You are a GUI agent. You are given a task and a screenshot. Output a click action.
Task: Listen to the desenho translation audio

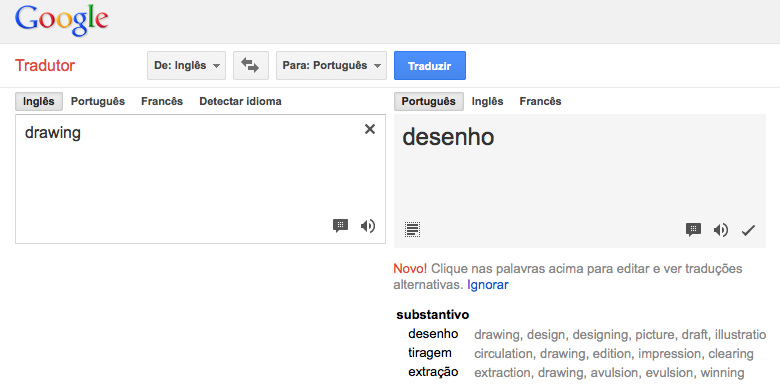click(x=721, y=230)
